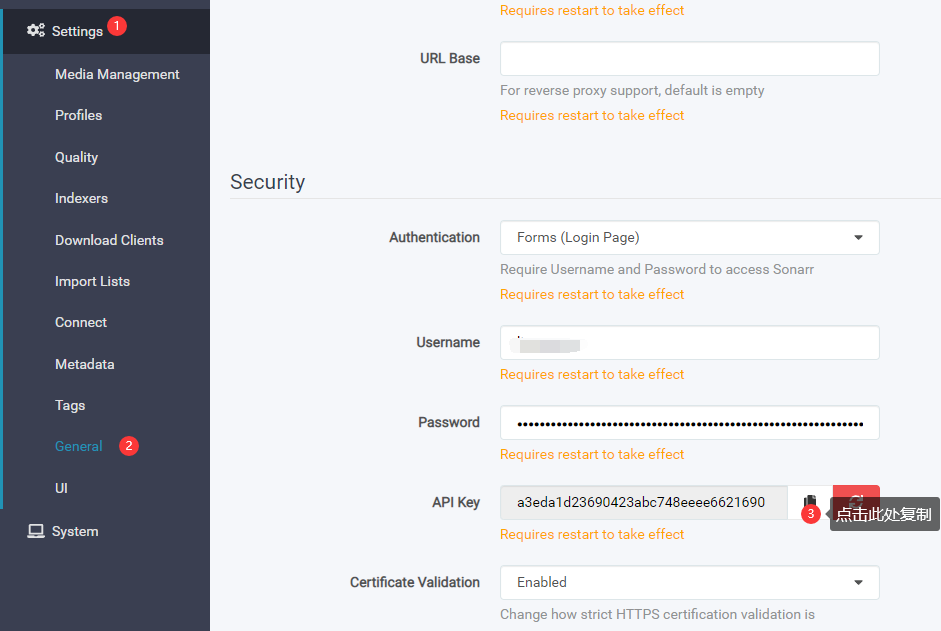The width and height of the screenshot is (941, 631).
Task: Click restart warning under Username
Action: click(592, 374)
